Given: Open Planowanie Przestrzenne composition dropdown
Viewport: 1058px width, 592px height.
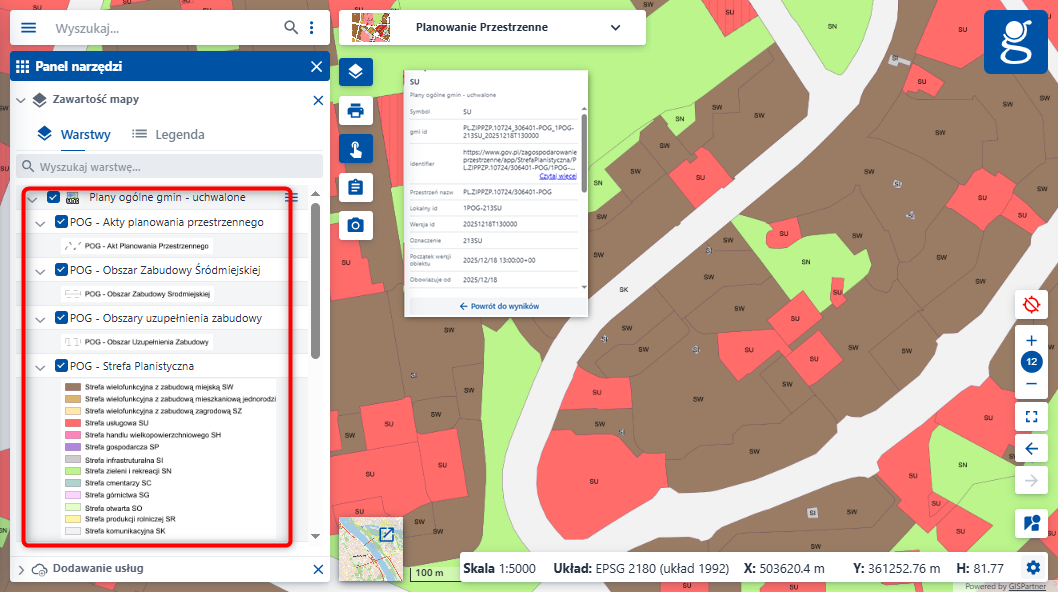Looking at the screenshot, I should coord(615,28).
